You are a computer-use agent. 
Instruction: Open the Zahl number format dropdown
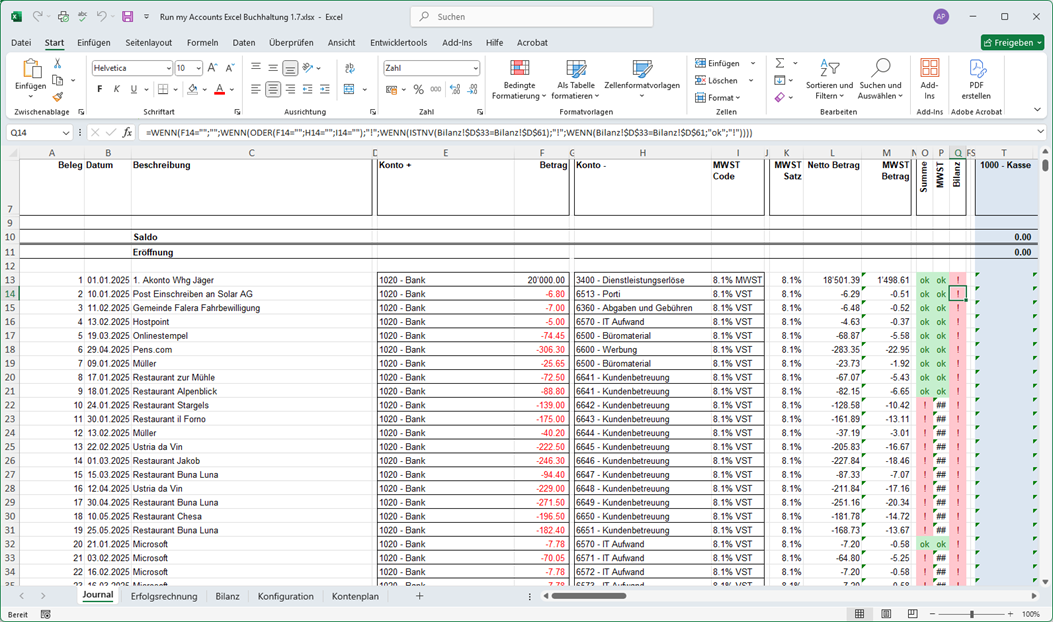click(x=475, y=68)
